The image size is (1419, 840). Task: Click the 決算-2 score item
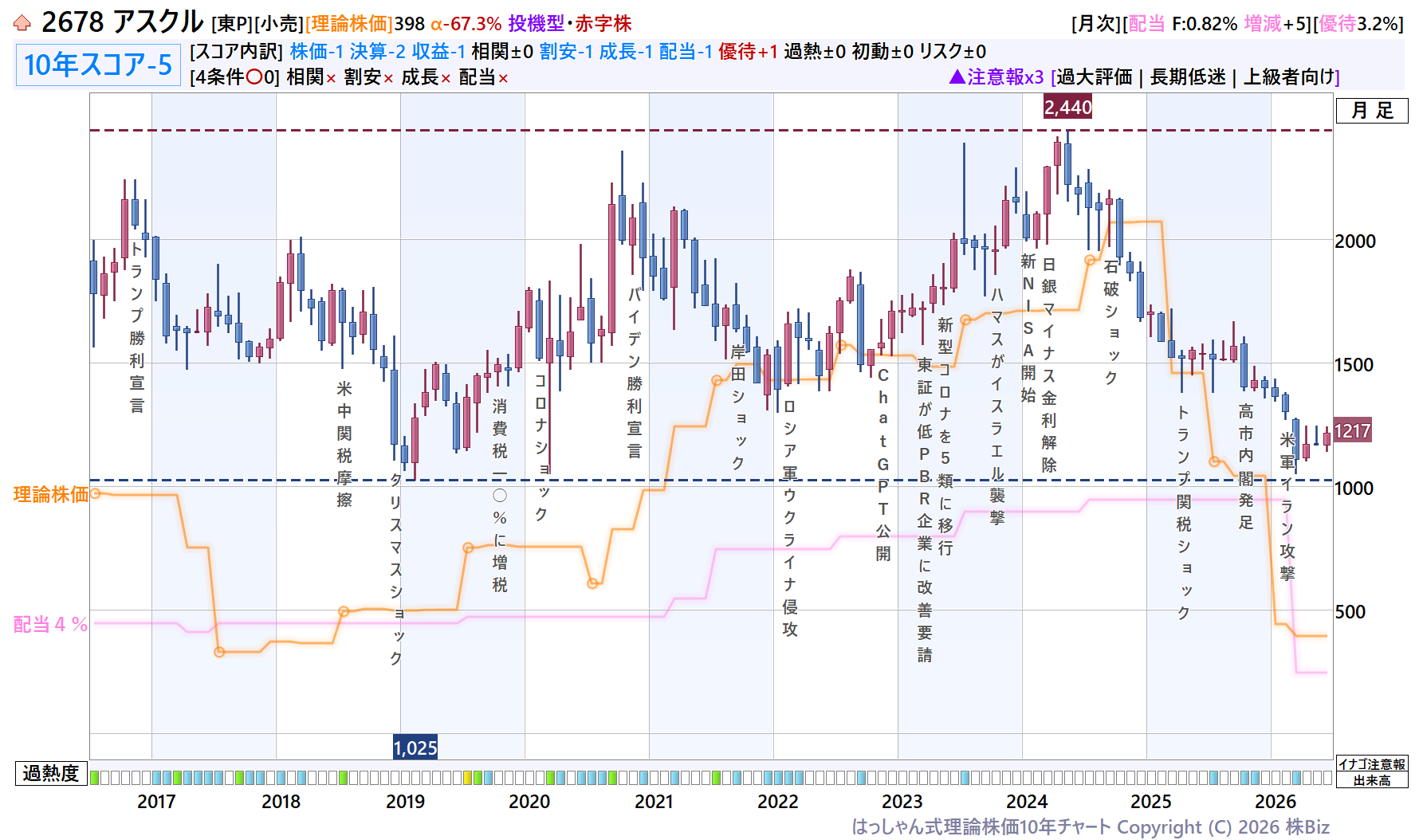pyautogui.click(x=377, y=52)
